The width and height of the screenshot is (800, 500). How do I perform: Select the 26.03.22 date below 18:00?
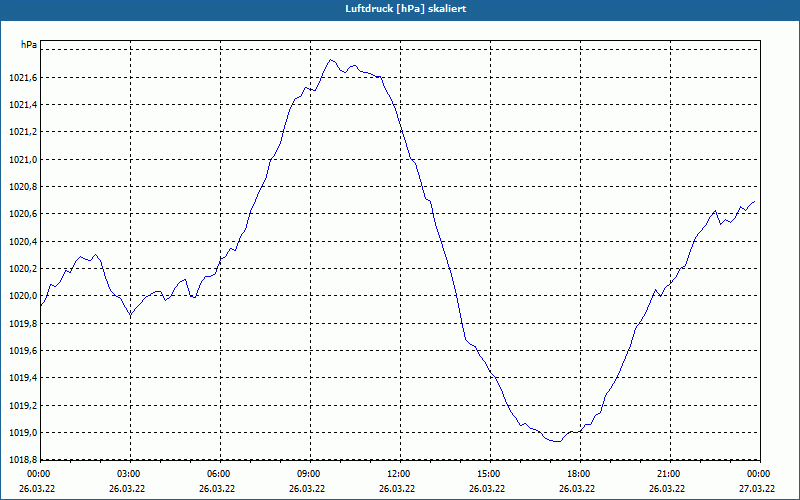pos(577,489)
